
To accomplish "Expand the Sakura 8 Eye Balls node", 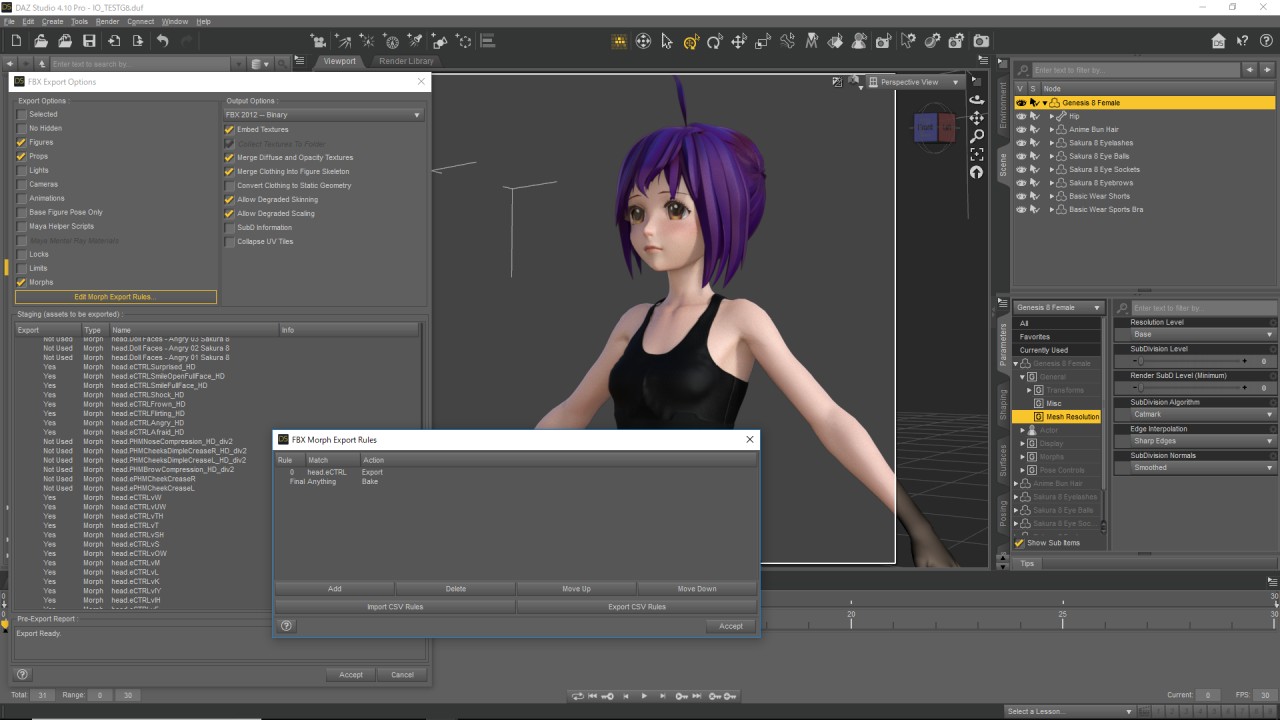I will (1051, 156).
